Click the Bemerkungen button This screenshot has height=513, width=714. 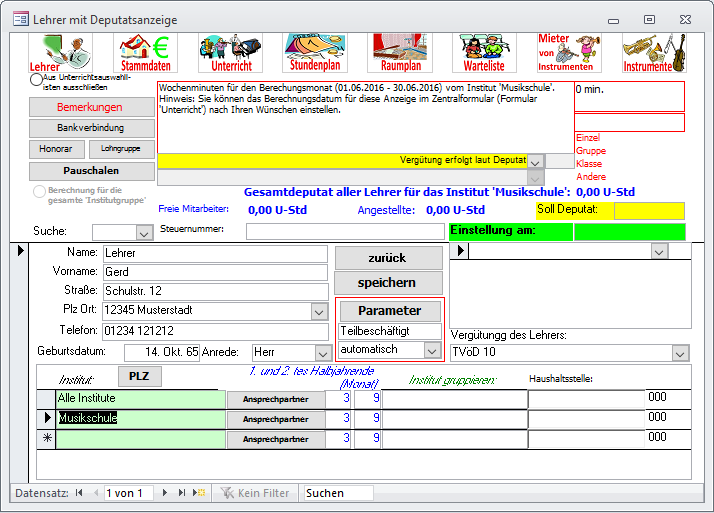(x=91, y=107)
